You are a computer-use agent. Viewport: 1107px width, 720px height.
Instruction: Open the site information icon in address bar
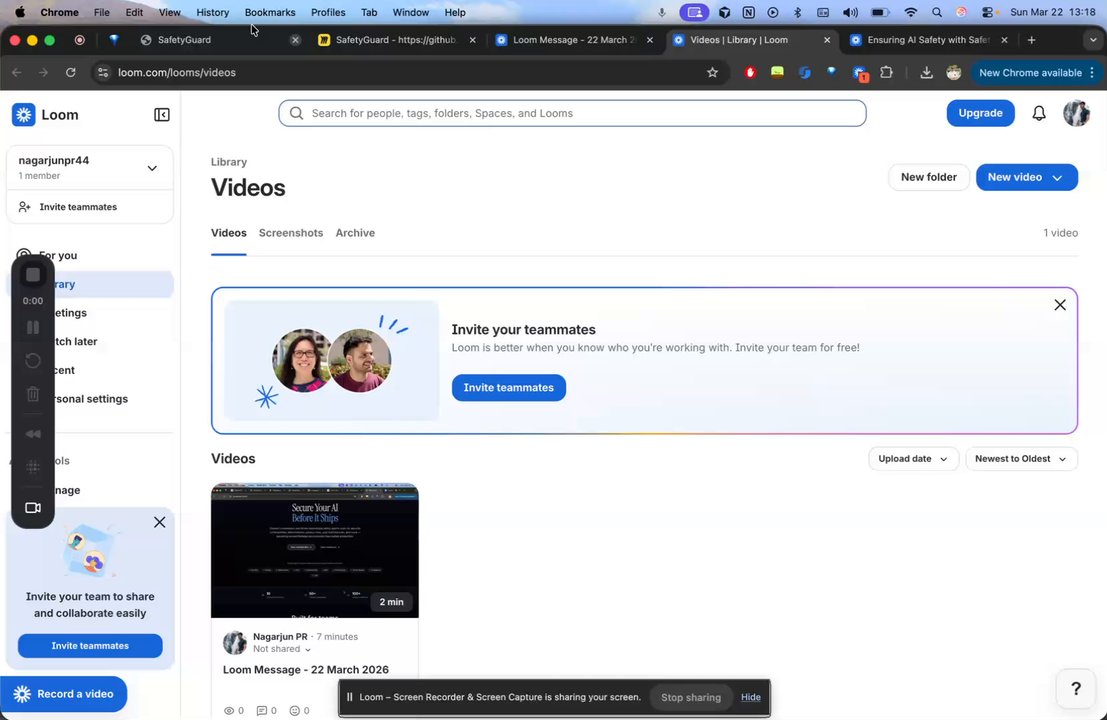coord(103,73)
